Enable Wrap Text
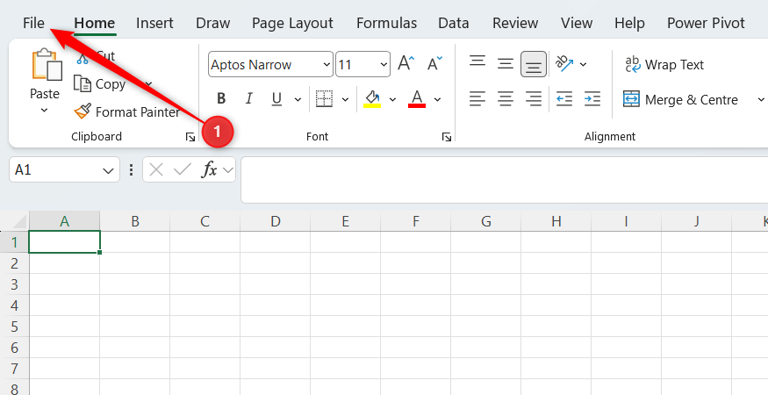The height and width of the screenshot is (395, 768). pyautogui.click(x=665, y=64)
